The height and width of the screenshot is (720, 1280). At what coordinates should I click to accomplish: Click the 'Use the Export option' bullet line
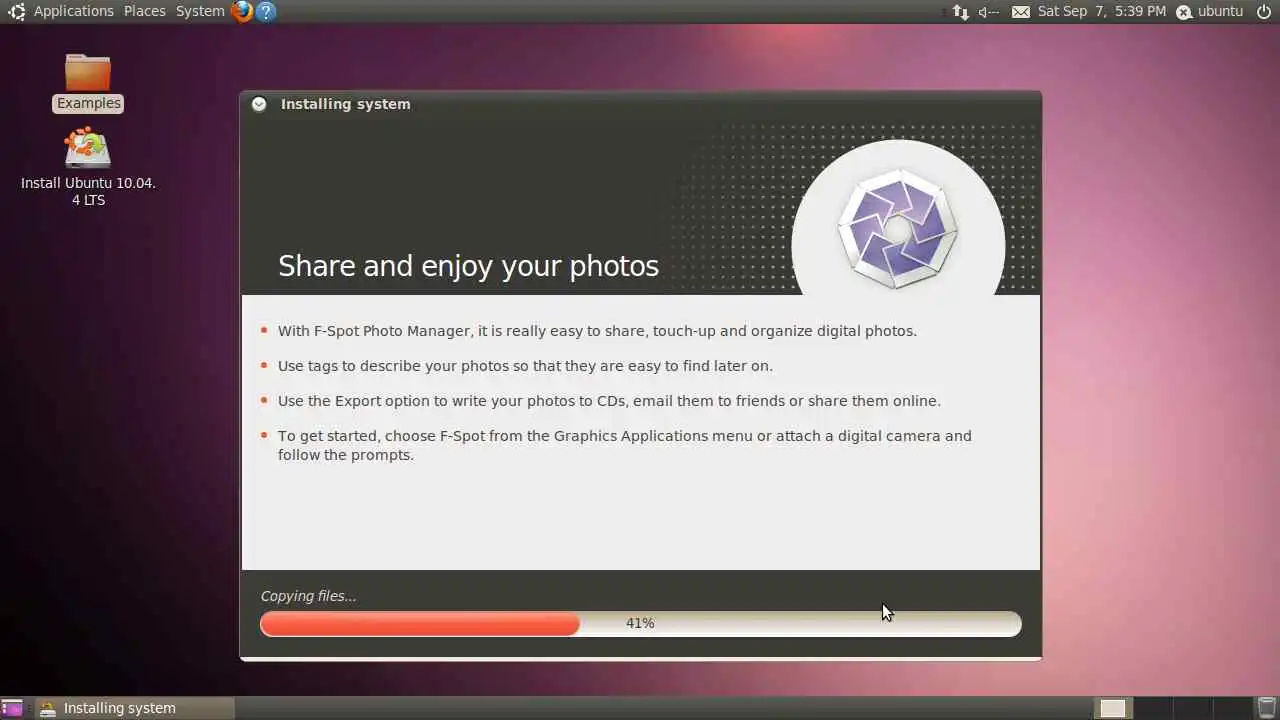point(609,401)
